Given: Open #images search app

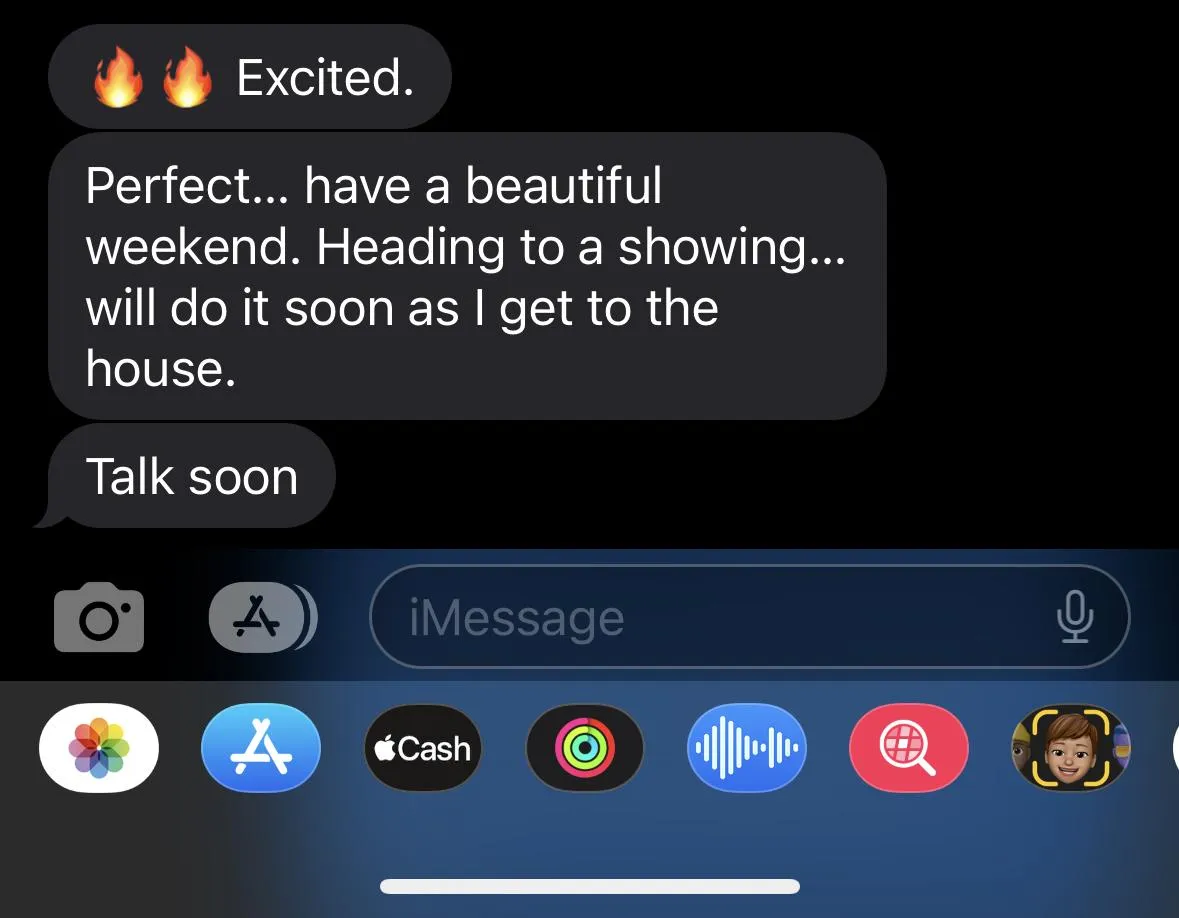Looking at the screenshot, I should (909, 747).
